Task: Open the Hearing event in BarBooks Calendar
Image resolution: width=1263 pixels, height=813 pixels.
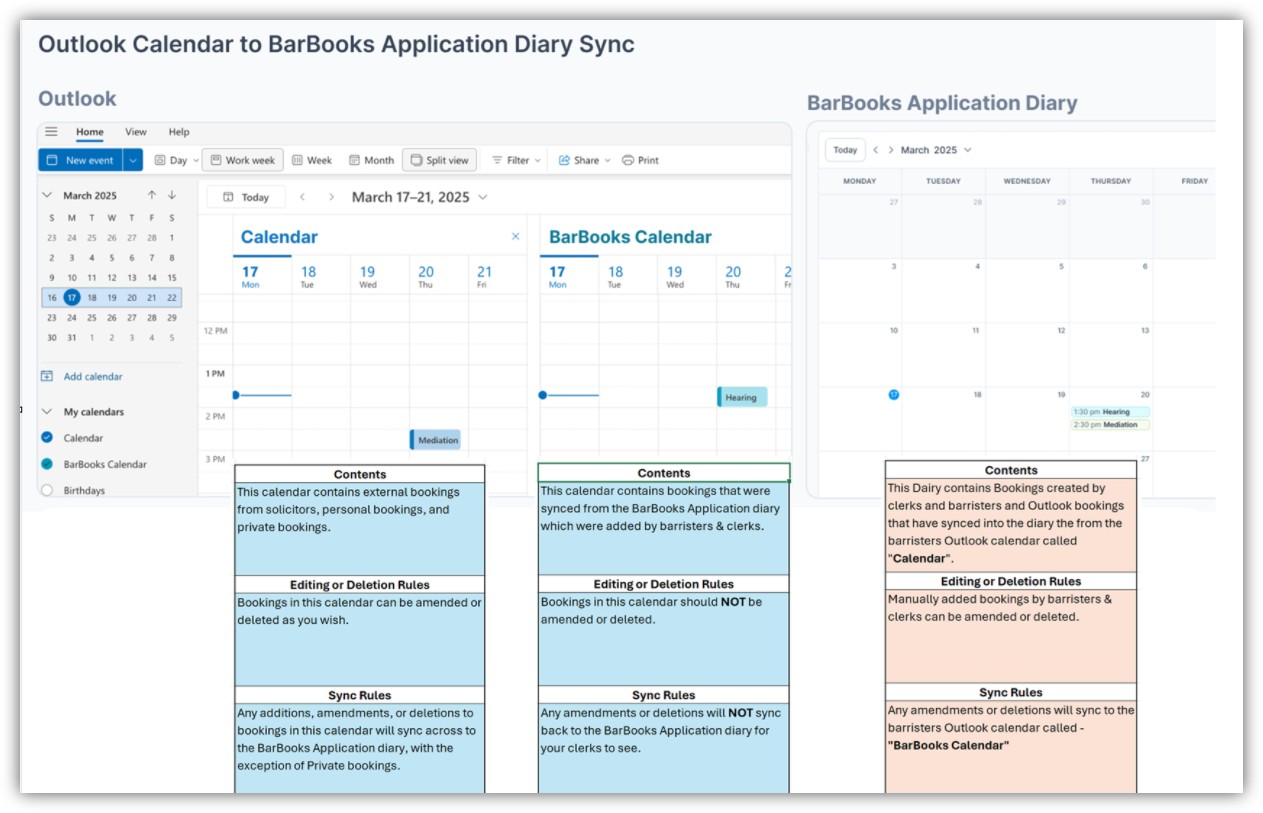Action: 742,397
